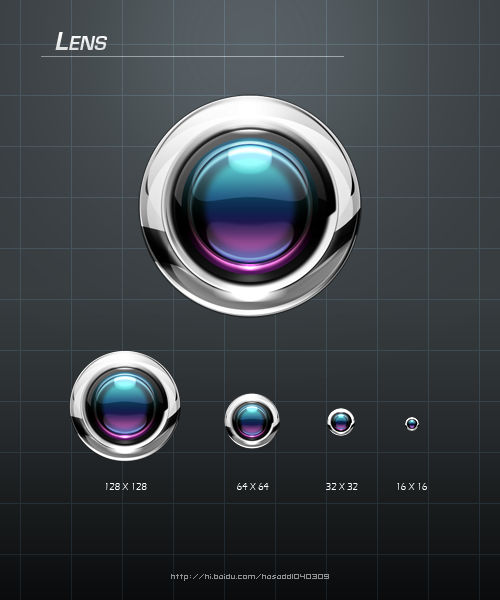Click the purple reflection inside the largest lens
Screen dimensions: 500x600
251,241
